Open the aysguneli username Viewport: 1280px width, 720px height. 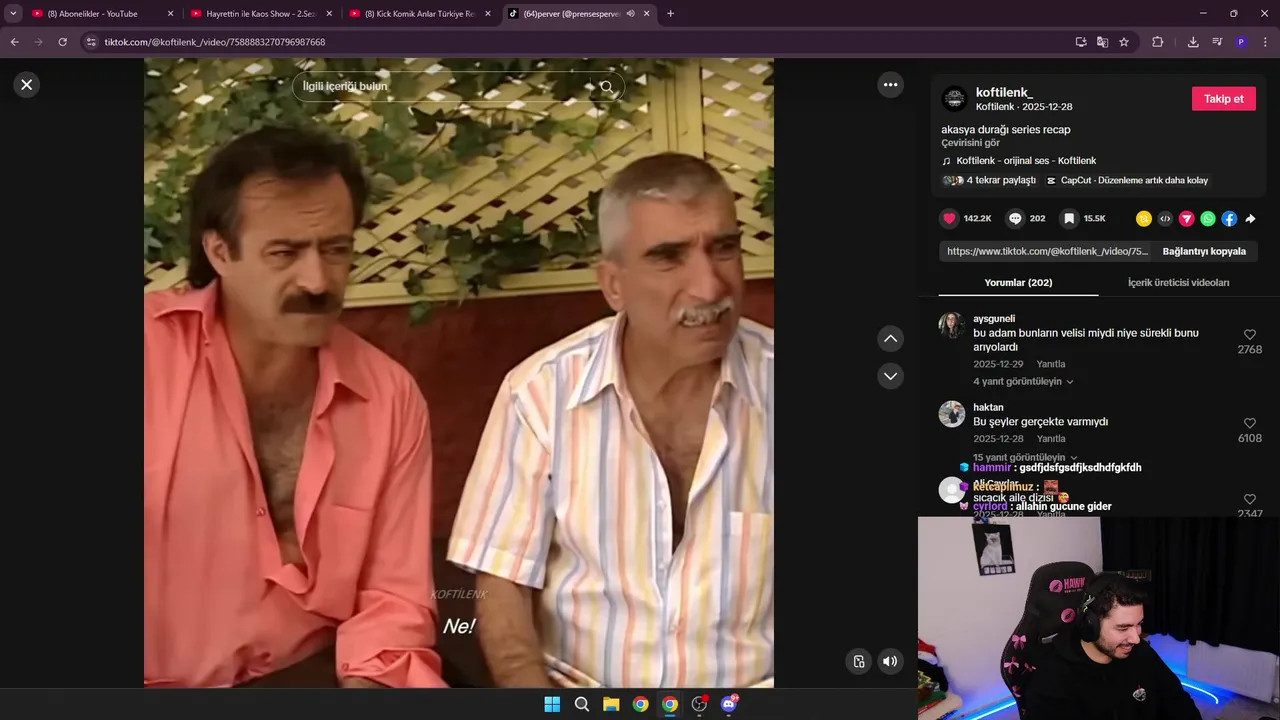(x=994, y=319)
